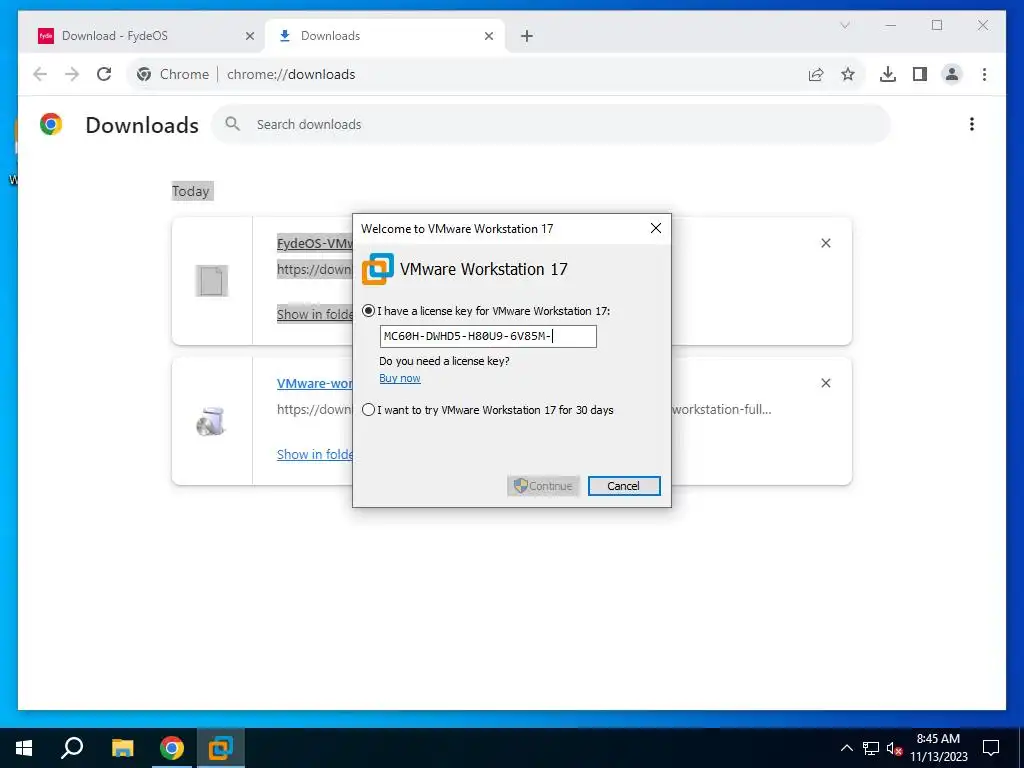This screenshot has height=768, width=1024.
Task: Show hidden system tray icons
Action: (x=846, y=748)
